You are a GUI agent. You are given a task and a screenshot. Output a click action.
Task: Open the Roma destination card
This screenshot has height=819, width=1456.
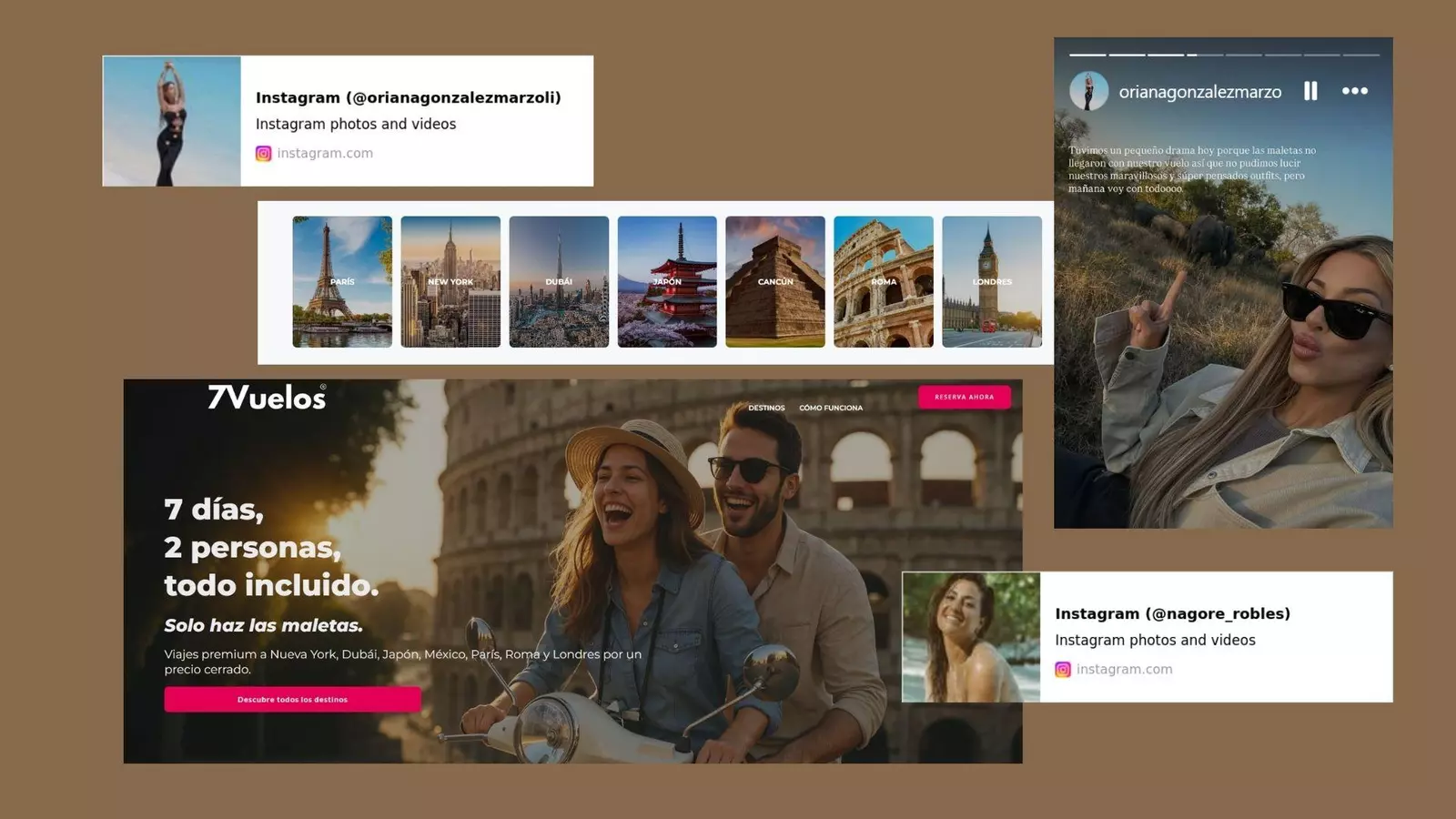884,282
